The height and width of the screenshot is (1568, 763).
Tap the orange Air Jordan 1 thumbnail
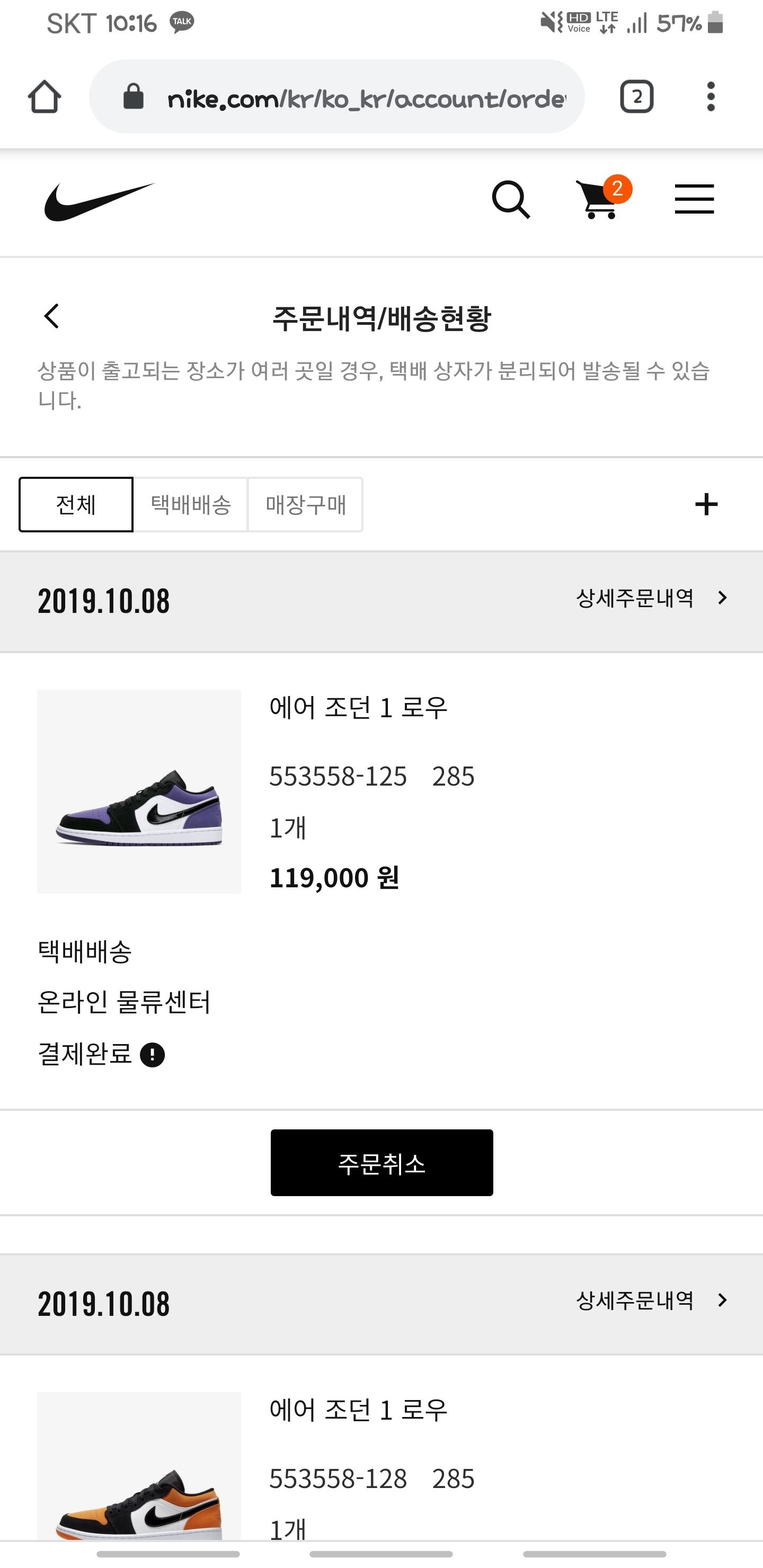coord(139,1466)
